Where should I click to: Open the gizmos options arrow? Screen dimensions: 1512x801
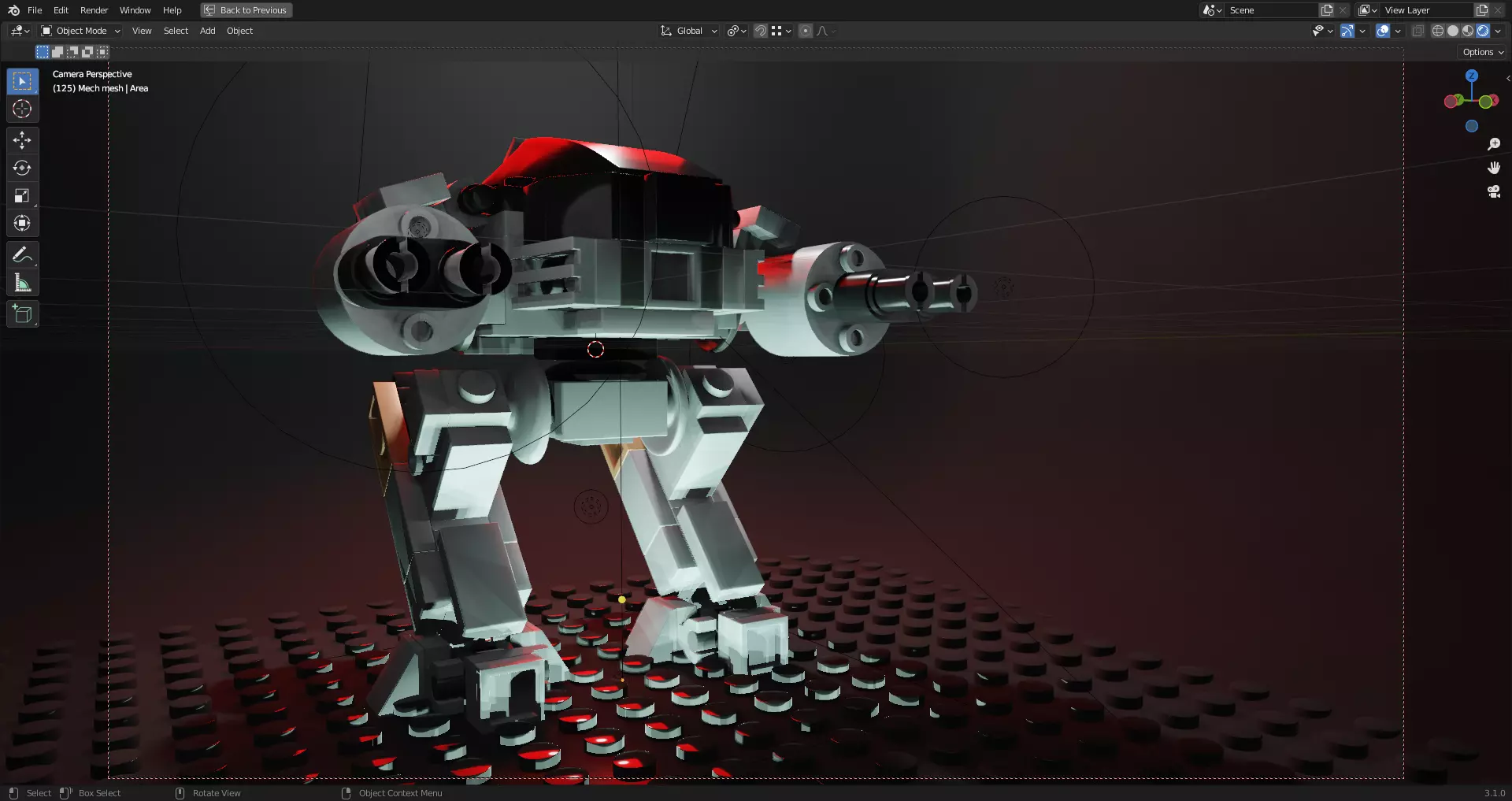(1362, 31)
